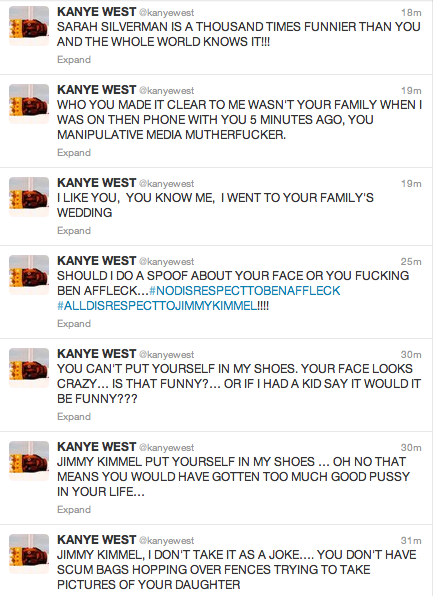Open the 31m timestamp on last tweet
433x596 pixels.
coord(411,541)
